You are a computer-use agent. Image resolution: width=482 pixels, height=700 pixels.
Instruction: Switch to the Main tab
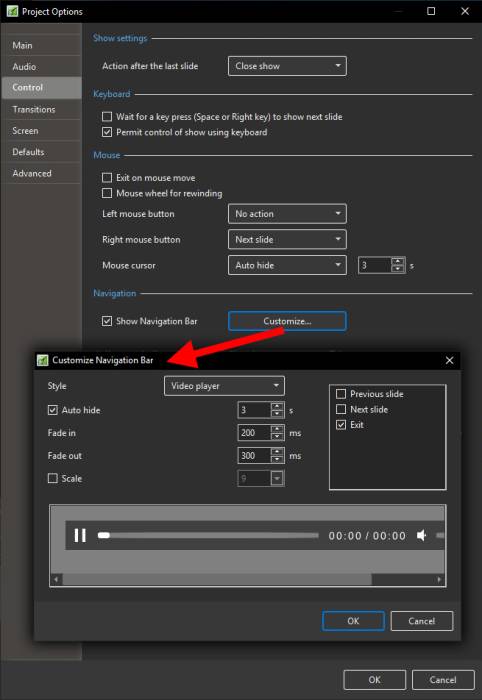point(41,45)
